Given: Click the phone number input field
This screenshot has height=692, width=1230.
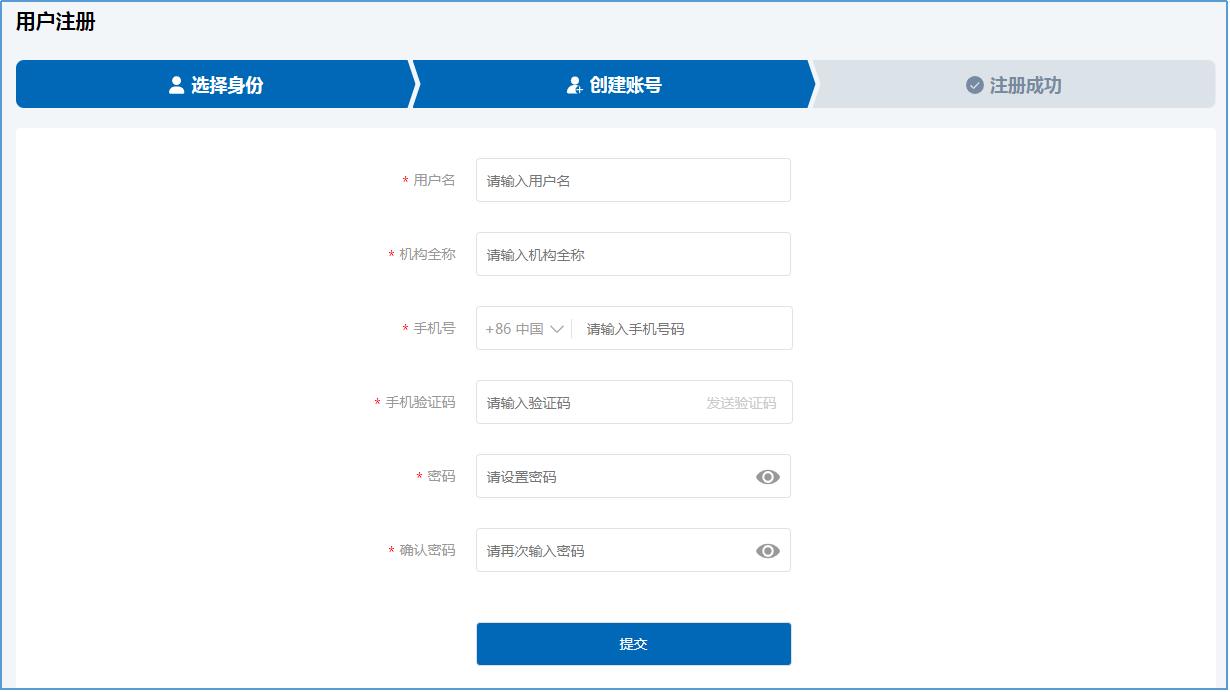Looking at the screenshot, I should [680, 328].
